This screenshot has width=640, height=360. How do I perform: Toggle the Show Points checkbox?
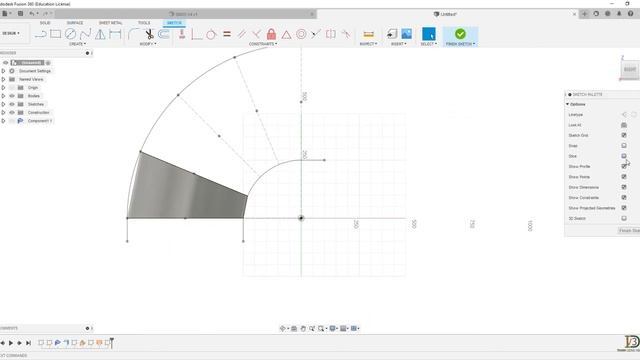pyautogui.click(x=624, y=177)
